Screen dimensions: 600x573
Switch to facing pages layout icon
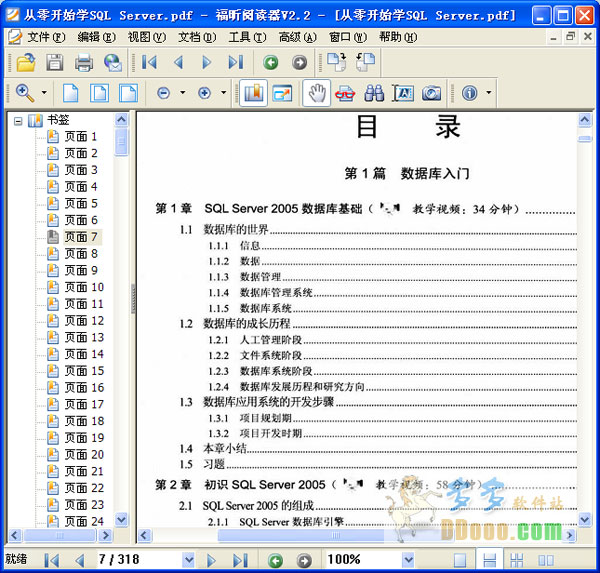coord(546,561)
